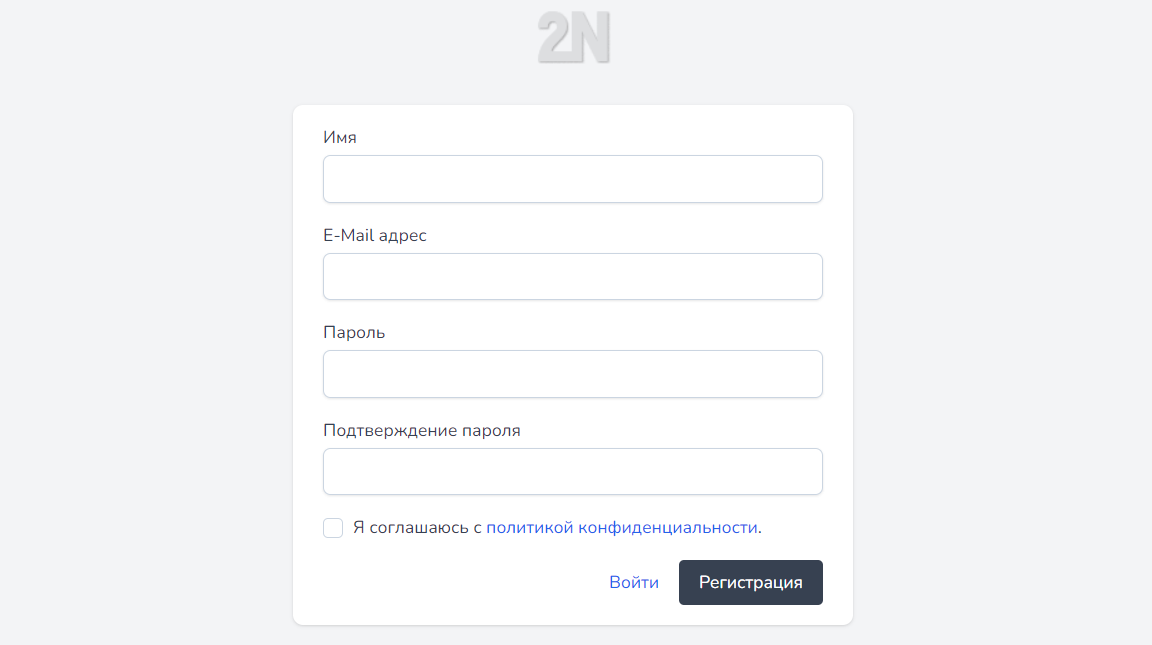This screenshot has width=1152, height=645.
Task: Click the E-Mail адрес label text
Action: [374, 235]
